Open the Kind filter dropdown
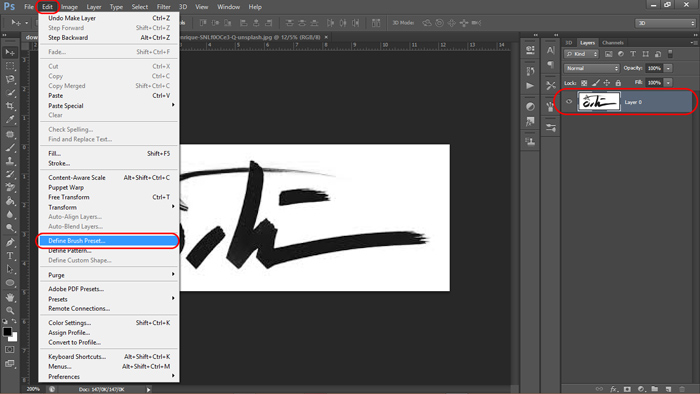This screenshot has height=394, width=700. coord(582,54)
